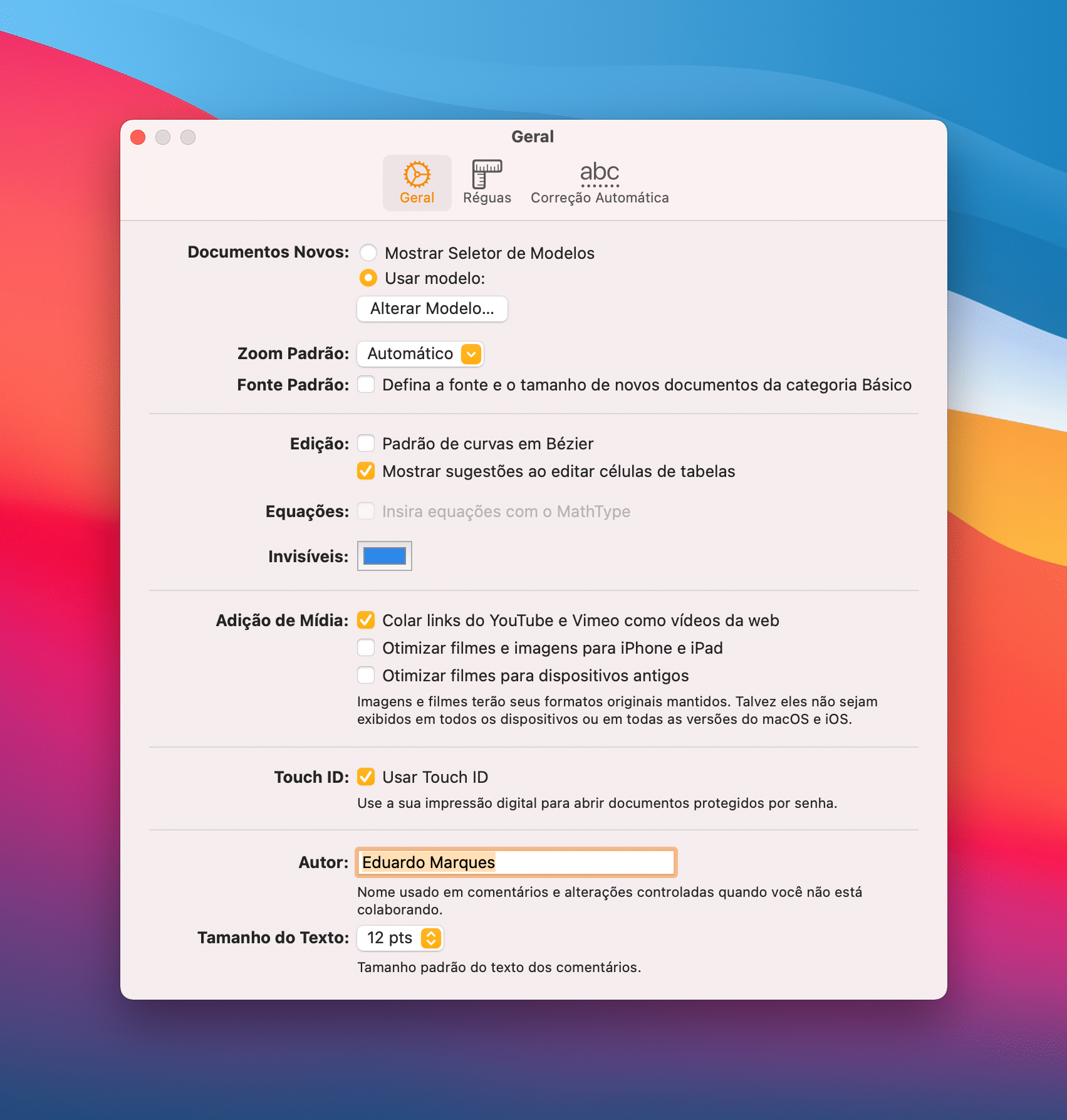Enable Otimizar filmes e imagens para iPhone e iPad
The height and width of the screenshot is (1120, 1067).
(x=366, y=647)
